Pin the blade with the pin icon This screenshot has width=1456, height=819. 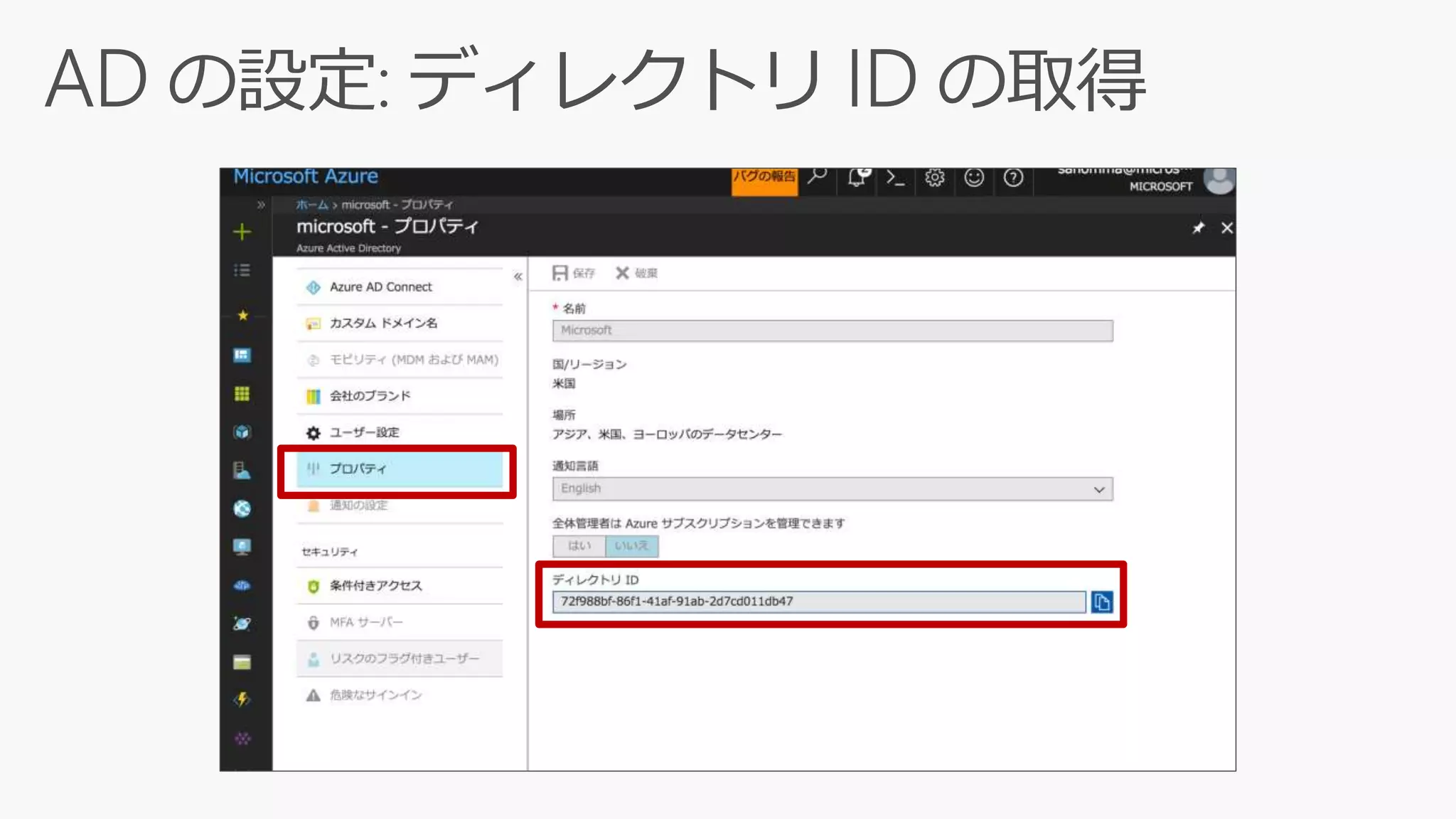point(1198,228)
